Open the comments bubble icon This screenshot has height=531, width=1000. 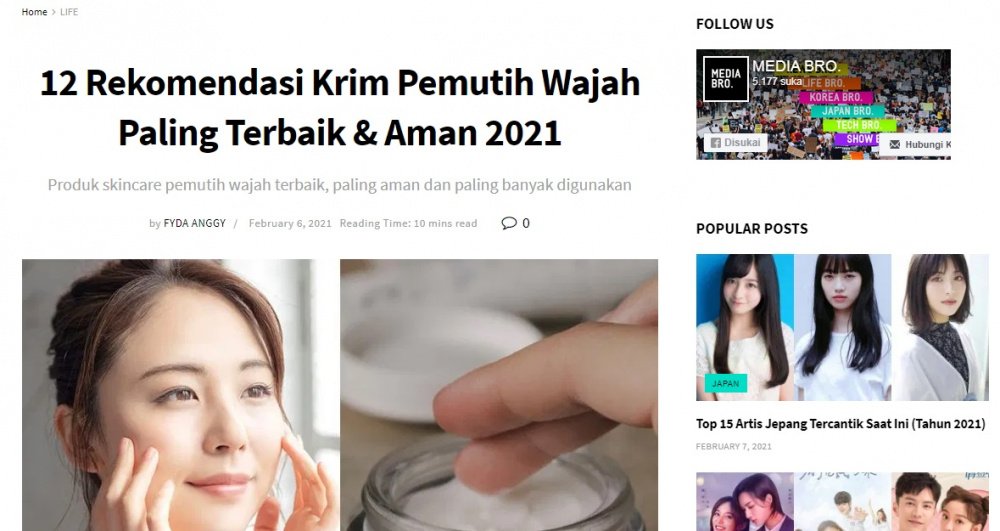[508, 223]
